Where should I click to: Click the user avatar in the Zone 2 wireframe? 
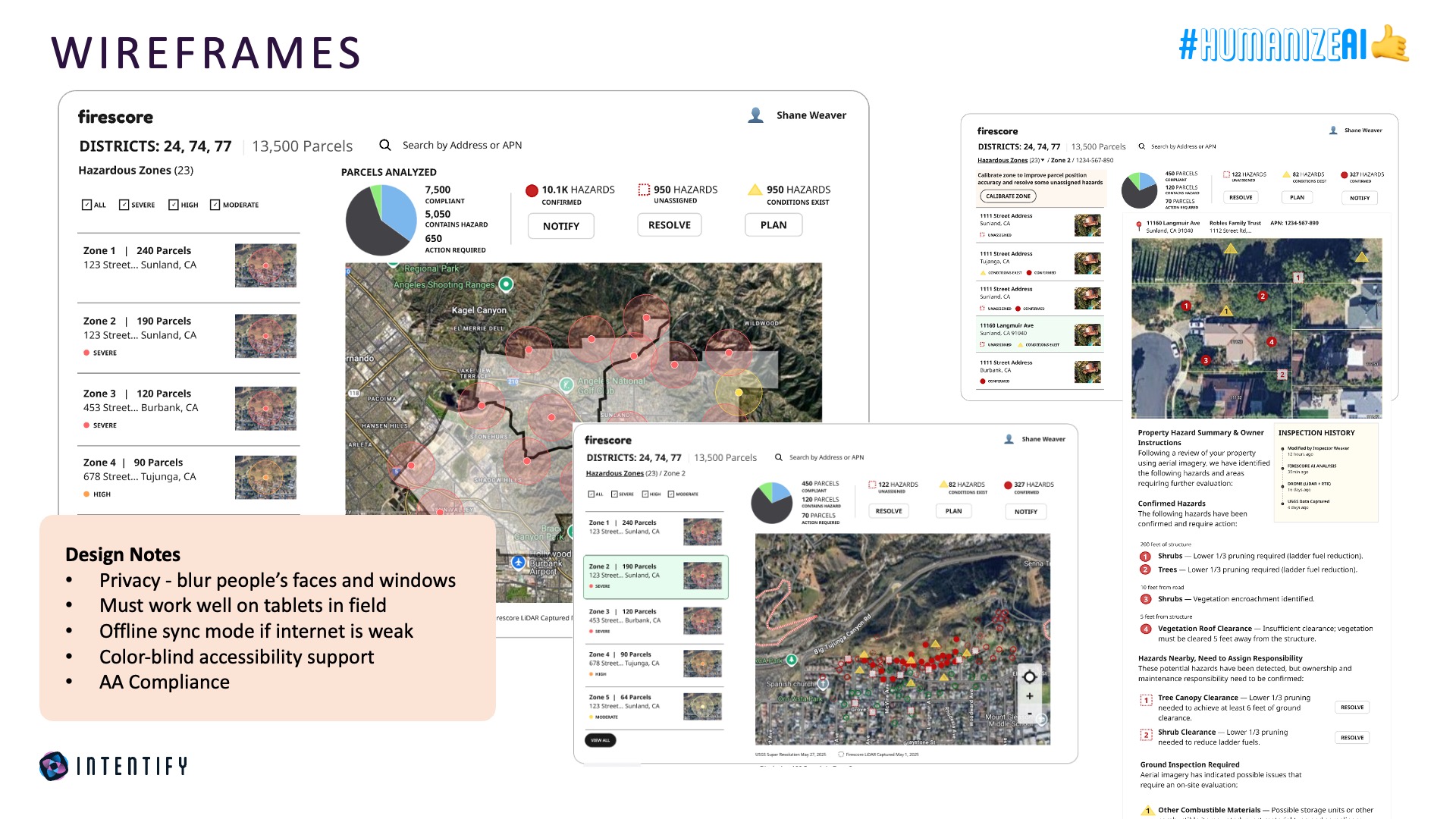[x=1009, y=439]
